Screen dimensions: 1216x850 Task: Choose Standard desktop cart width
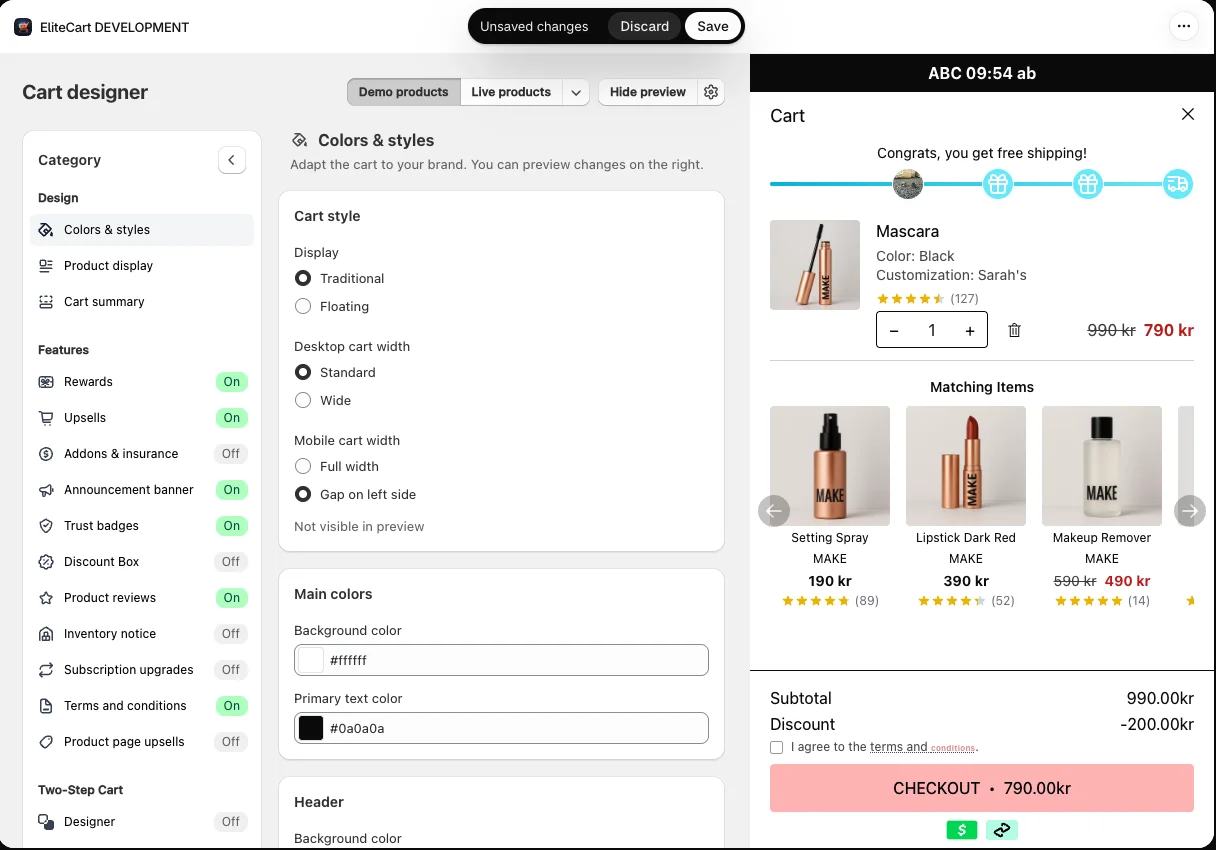click(x=303, y=372)
